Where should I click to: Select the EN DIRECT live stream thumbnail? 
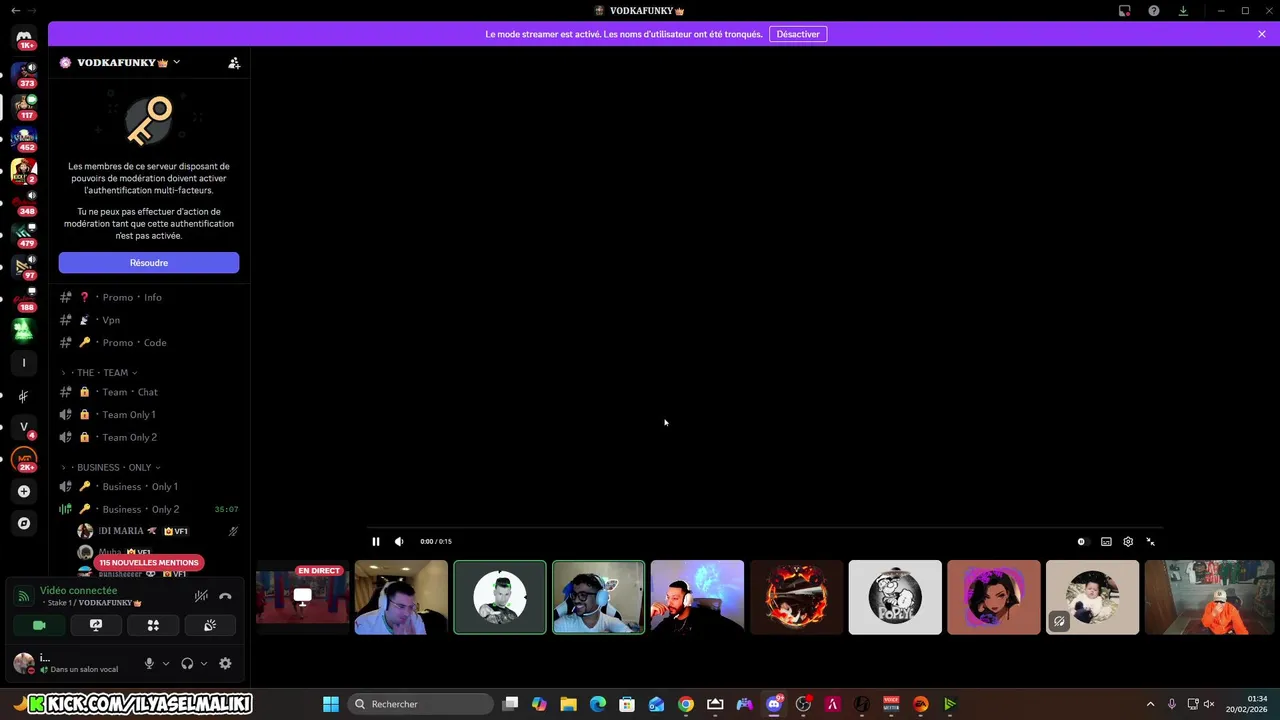coord(302,597)
